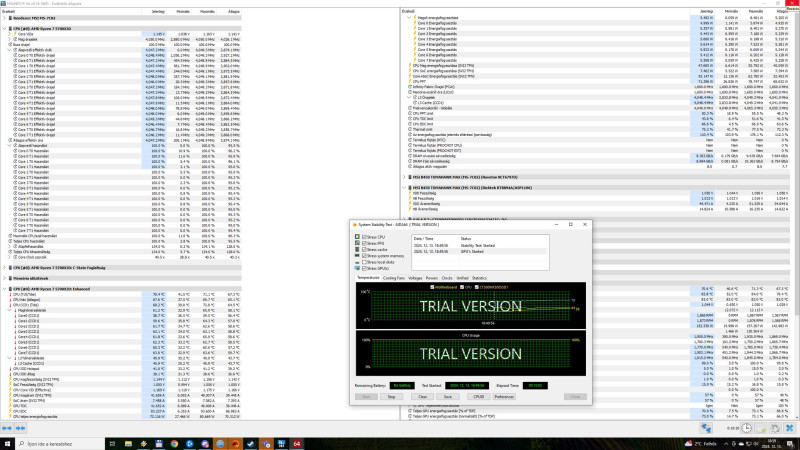
Task: Collapse L3 clocks tree group
Action: click(x=409, y=97)
